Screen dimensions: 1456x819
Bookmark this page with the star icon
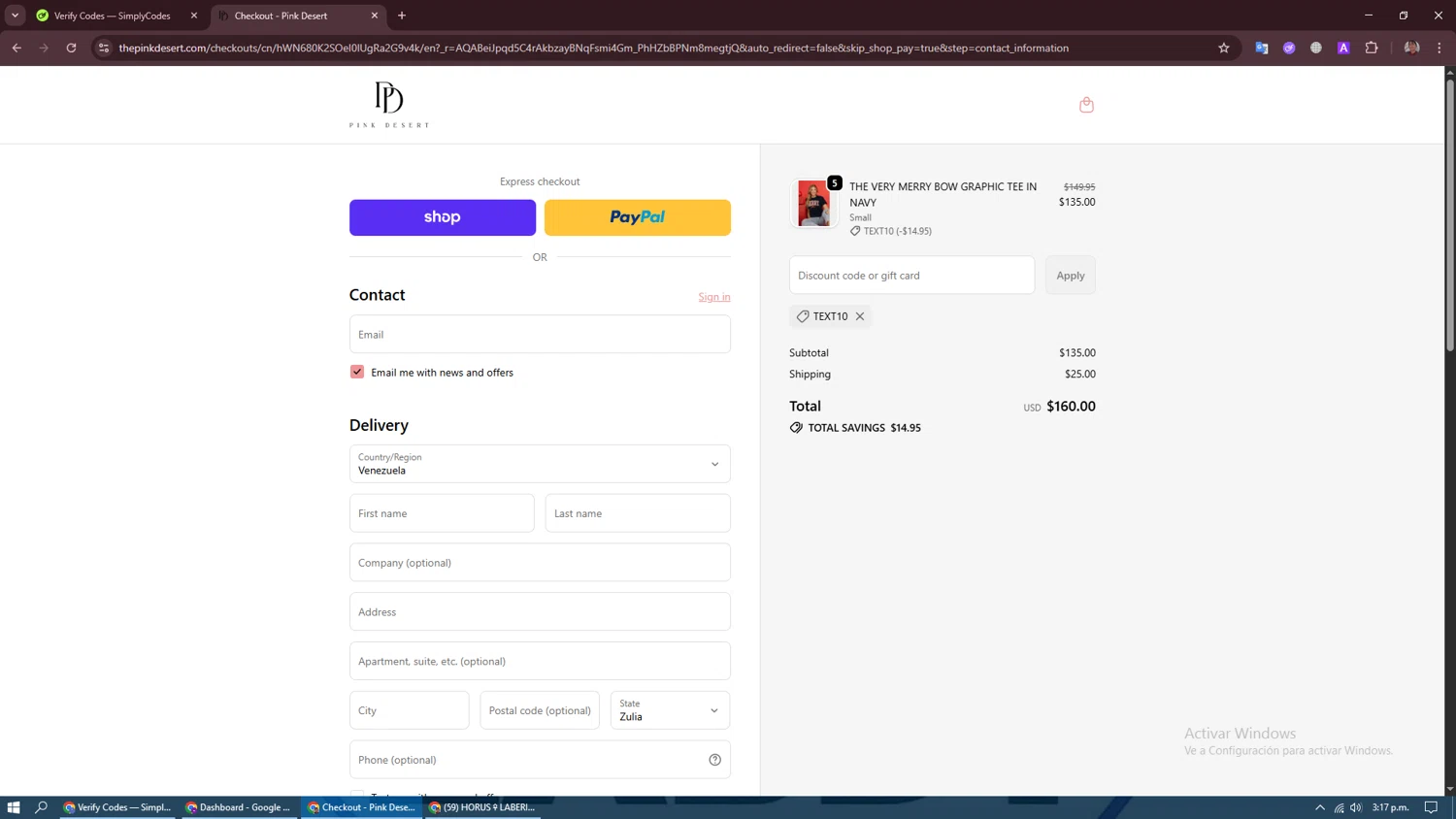click(1223, 48)
